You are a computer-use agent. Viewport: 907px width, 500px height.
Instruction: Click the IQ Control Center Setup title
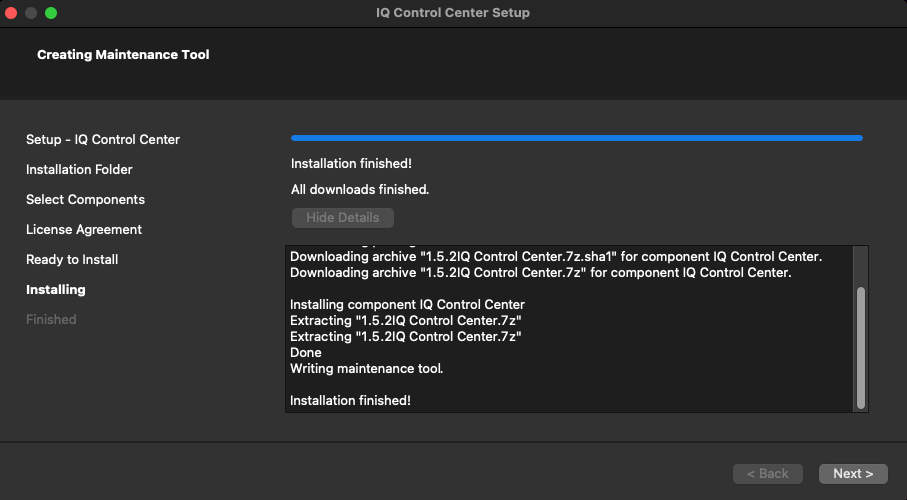coord(453,13)
